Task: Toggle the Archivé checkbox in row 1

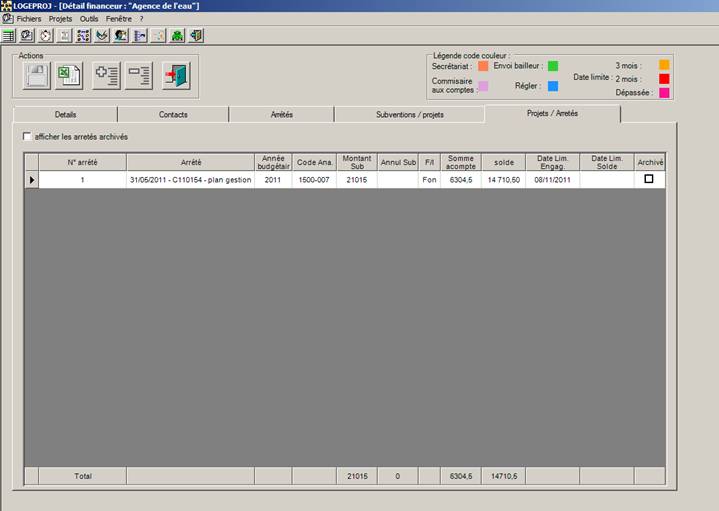Action: tap(649, 179)
